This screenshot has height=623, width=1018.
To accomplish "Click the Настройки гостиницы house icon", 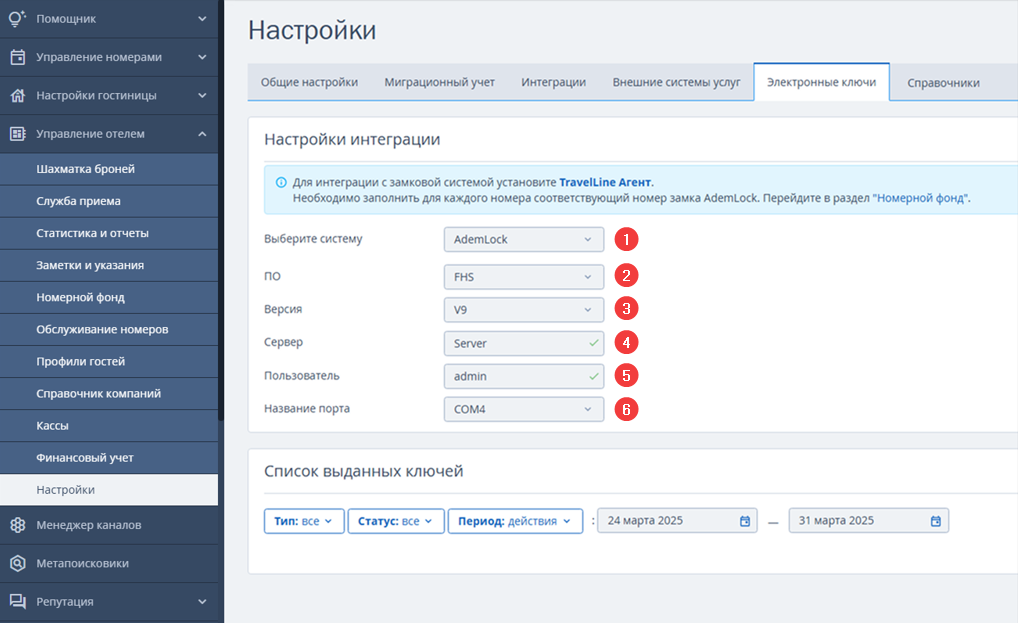I will click(x=18, y=95).
